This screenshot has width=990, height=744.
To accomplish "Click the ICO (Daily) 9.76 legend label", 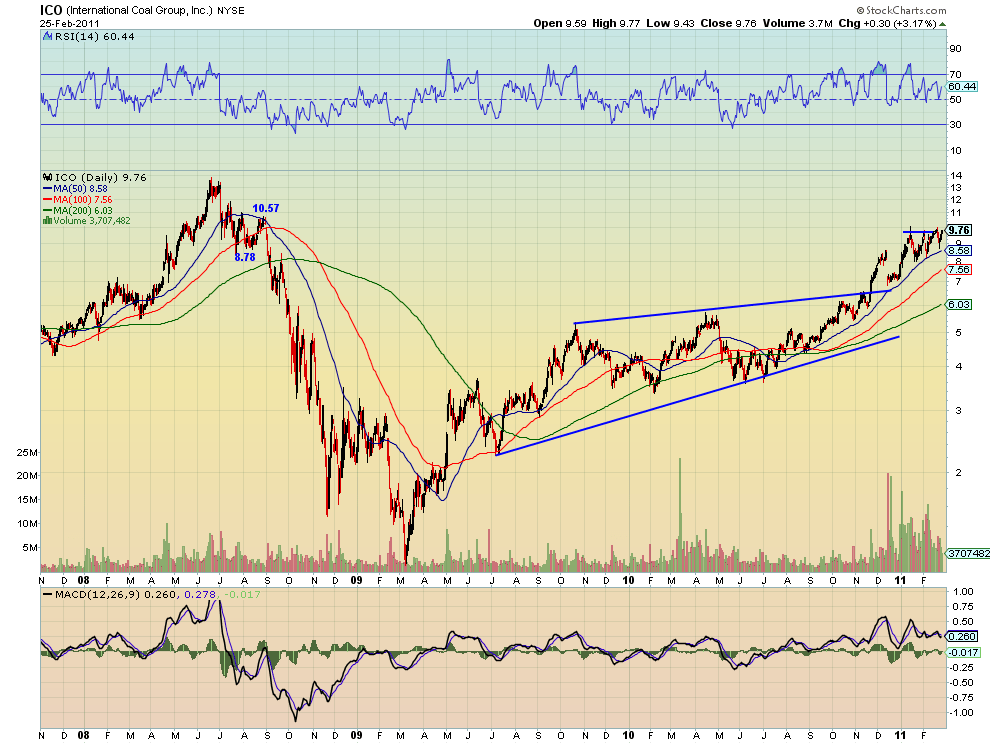I will (x=100, y=177).
